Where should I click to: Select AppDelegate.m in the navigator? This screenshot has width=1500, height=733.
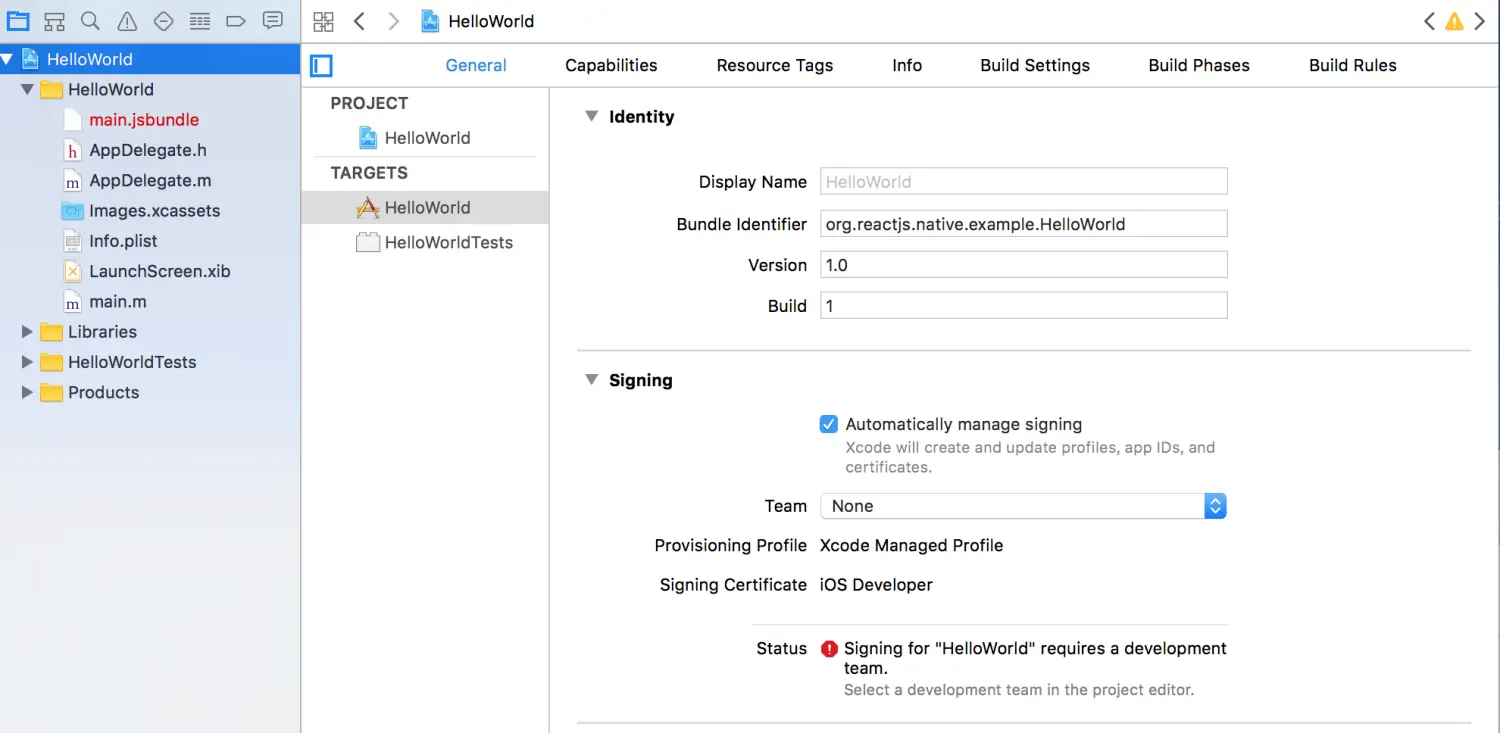(x=150, y=180)
